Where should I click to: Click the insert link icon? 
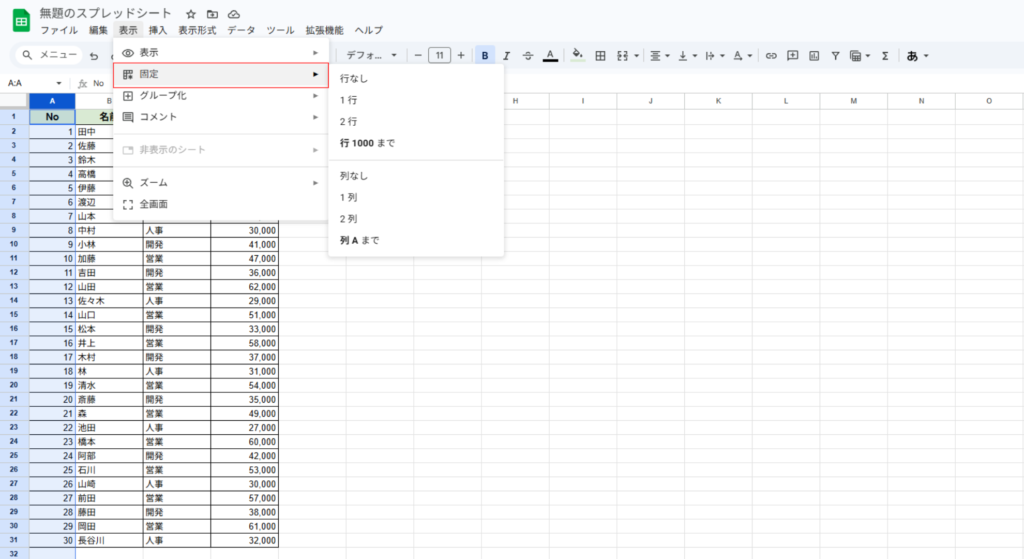click(x=771, y=56)
